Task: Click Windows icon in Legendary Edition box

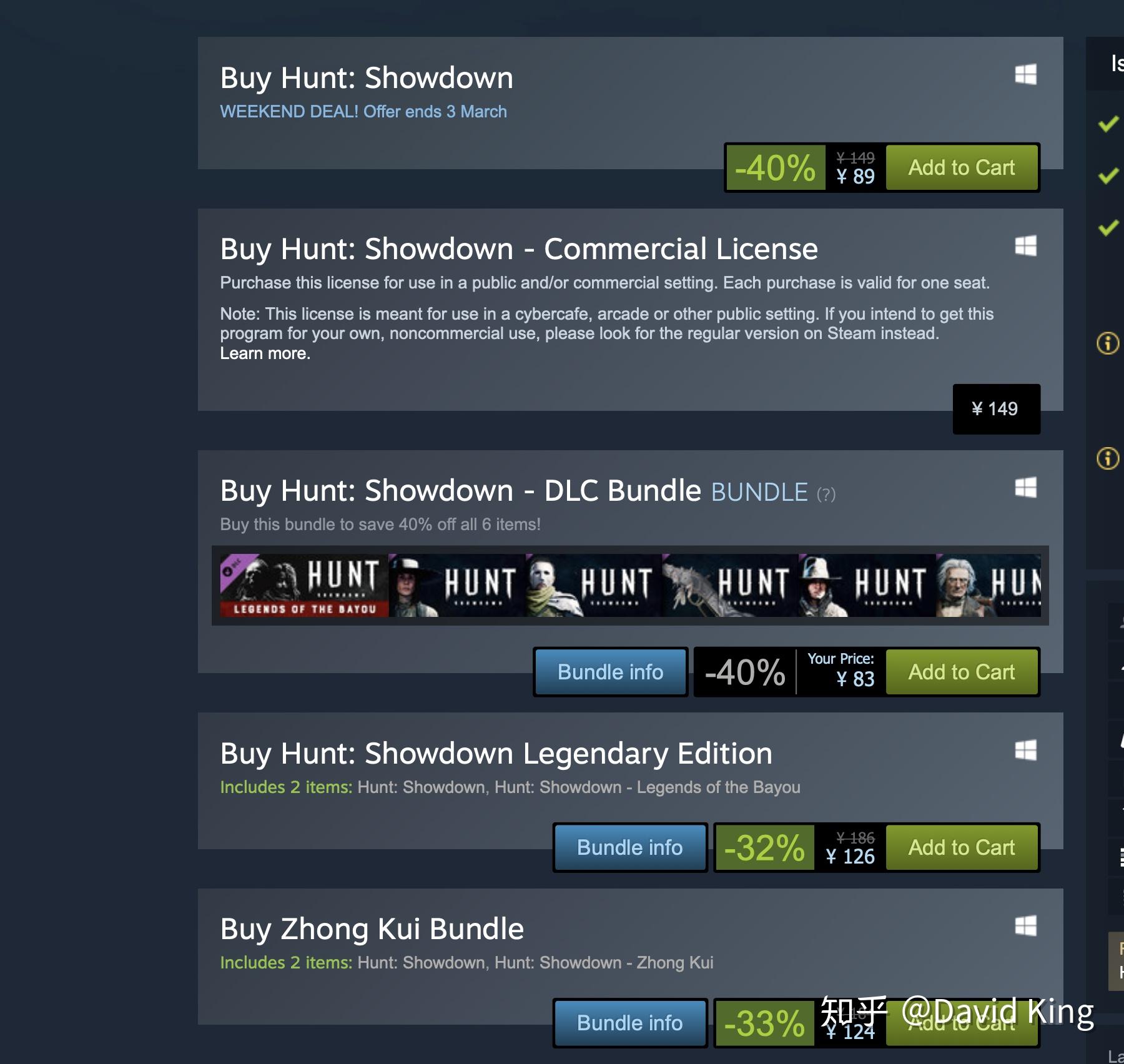Action: [1025, 750]
